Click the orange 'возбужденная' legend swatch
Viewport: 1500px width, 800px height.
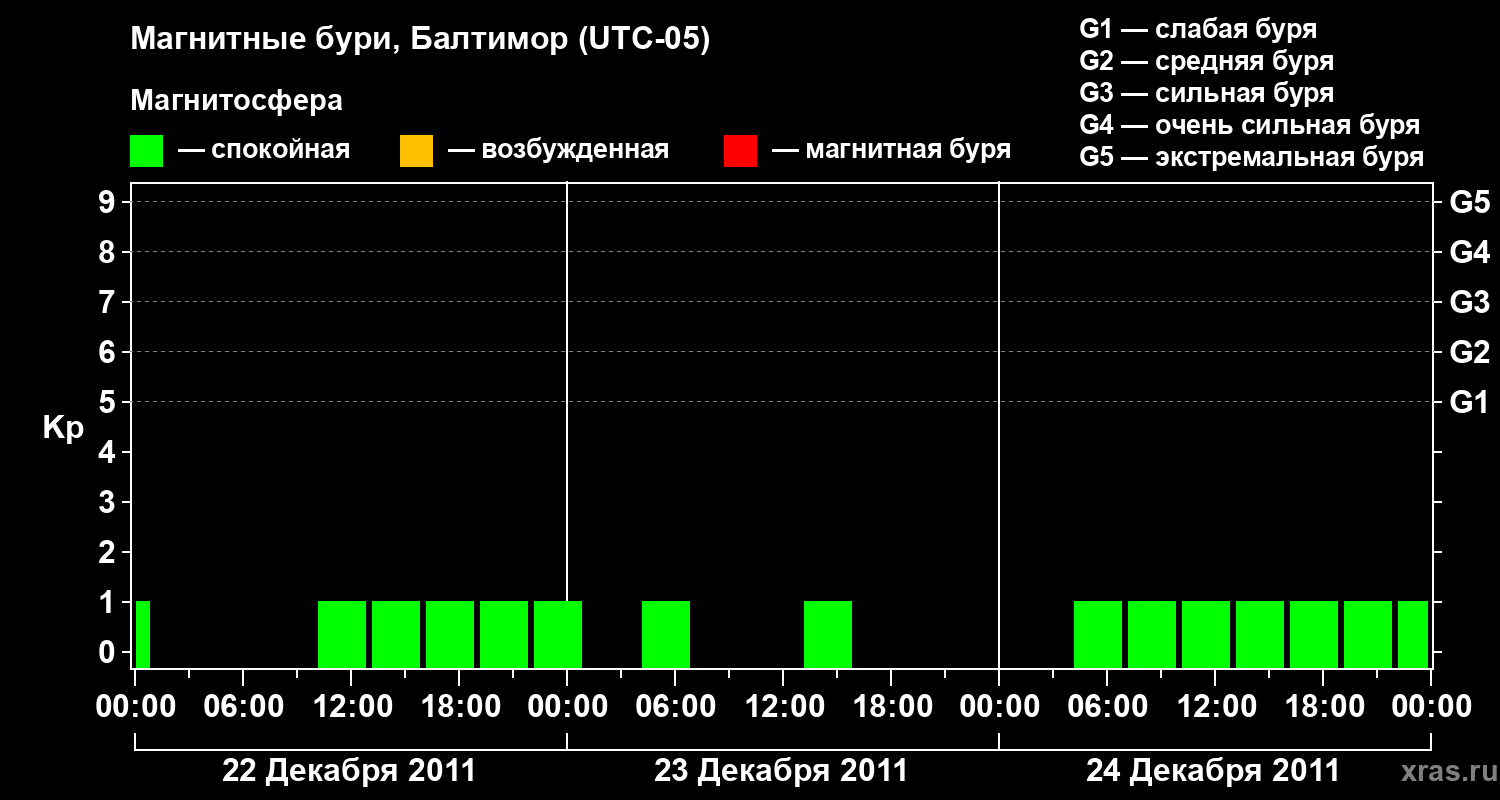point(416,151)
